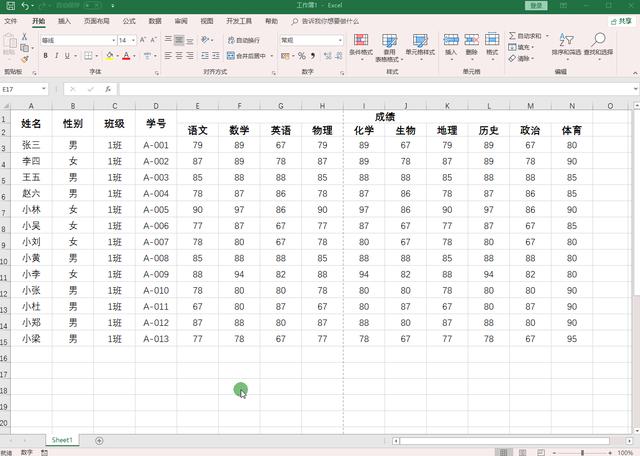Click the Copy icon in clipboard group
The width and height of the screenshot is (640, 456).
(x=24, y=48)
